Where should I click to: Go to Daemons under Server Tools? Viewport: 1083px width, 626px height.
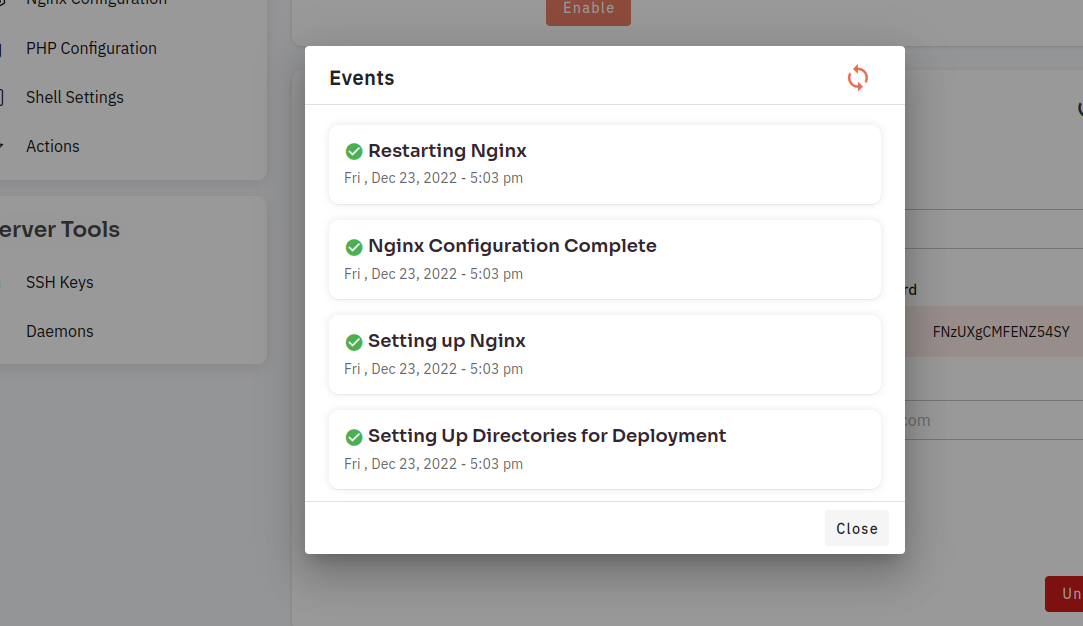[x=59, y=332]
